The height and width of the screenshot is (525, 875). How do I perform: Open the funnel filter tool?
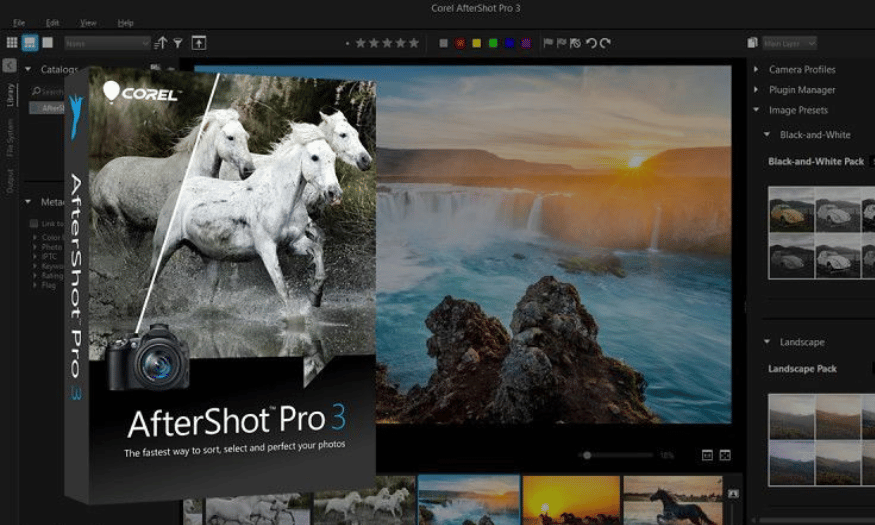[178, 43]
